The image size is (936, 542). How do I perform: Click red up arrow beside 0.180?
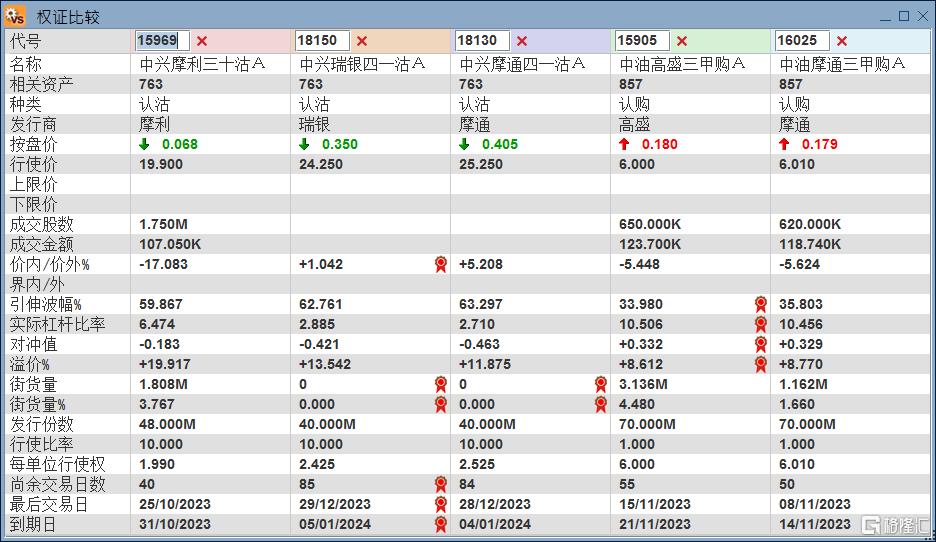coord(624,144)
